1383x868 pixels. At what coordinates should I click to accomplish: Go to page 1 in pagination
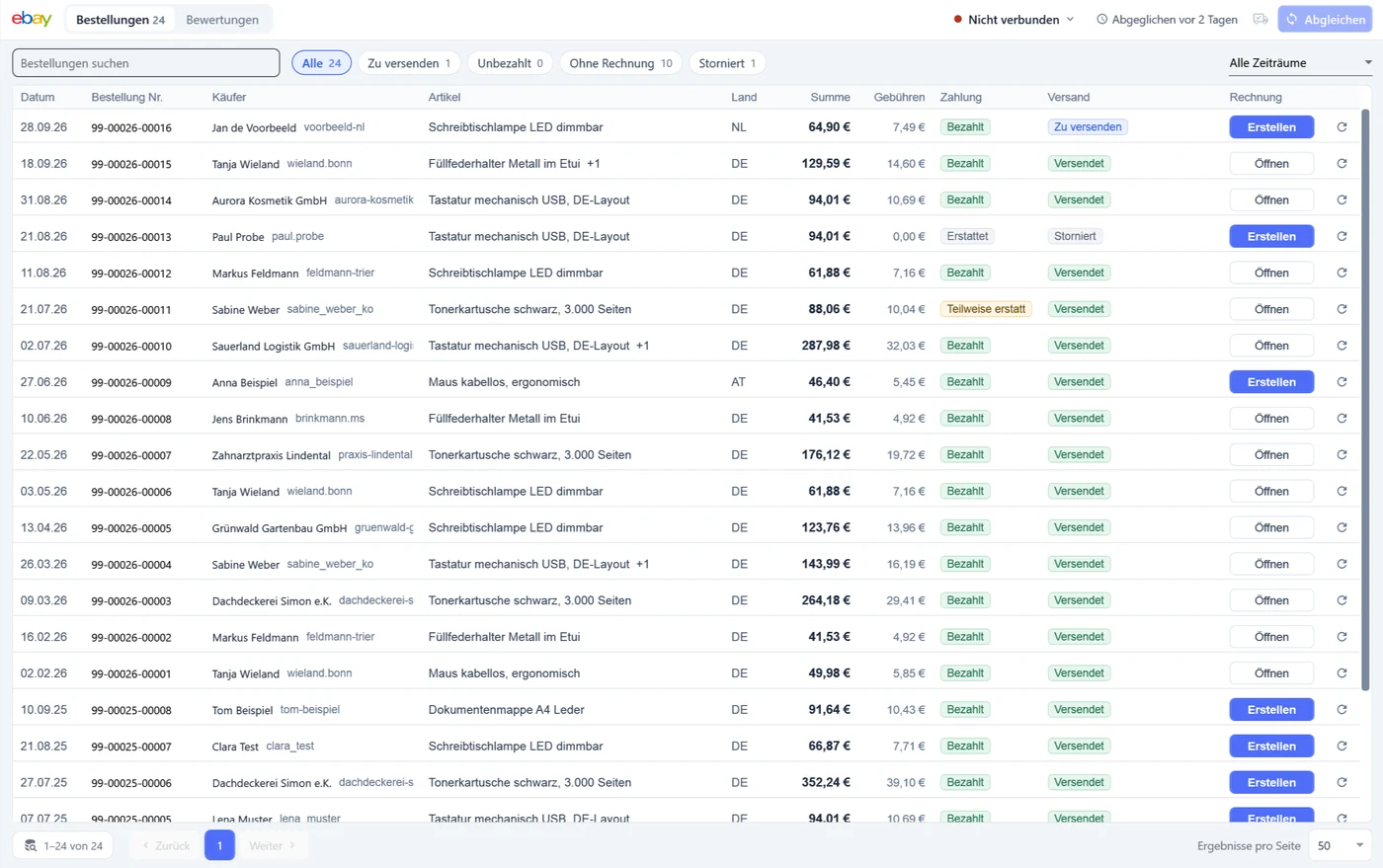point(219,845)
